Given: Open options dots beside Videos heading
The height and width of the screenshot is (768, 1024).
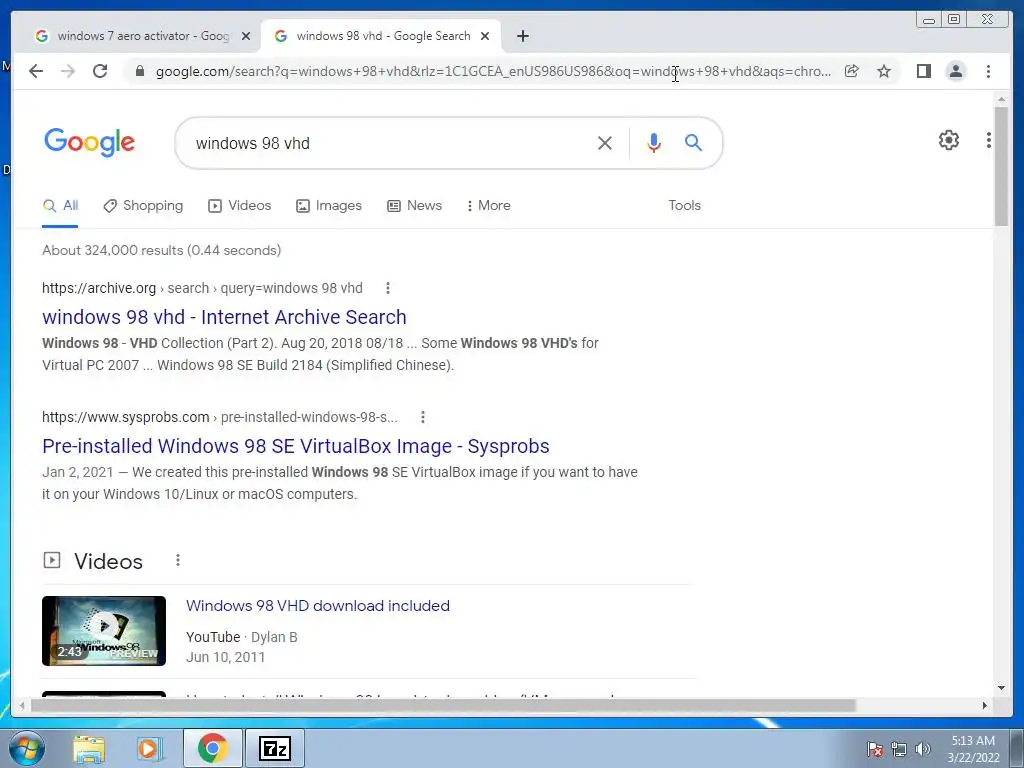Looking at the screenshot, I should point(178,560).
